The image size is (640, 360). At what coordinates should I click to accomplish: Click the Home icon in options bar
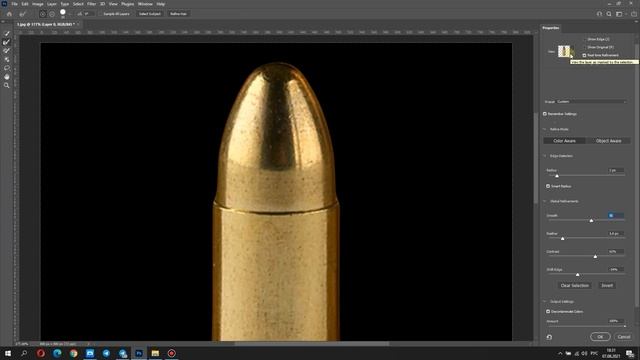pyautogui.click(x=9, y=14)
